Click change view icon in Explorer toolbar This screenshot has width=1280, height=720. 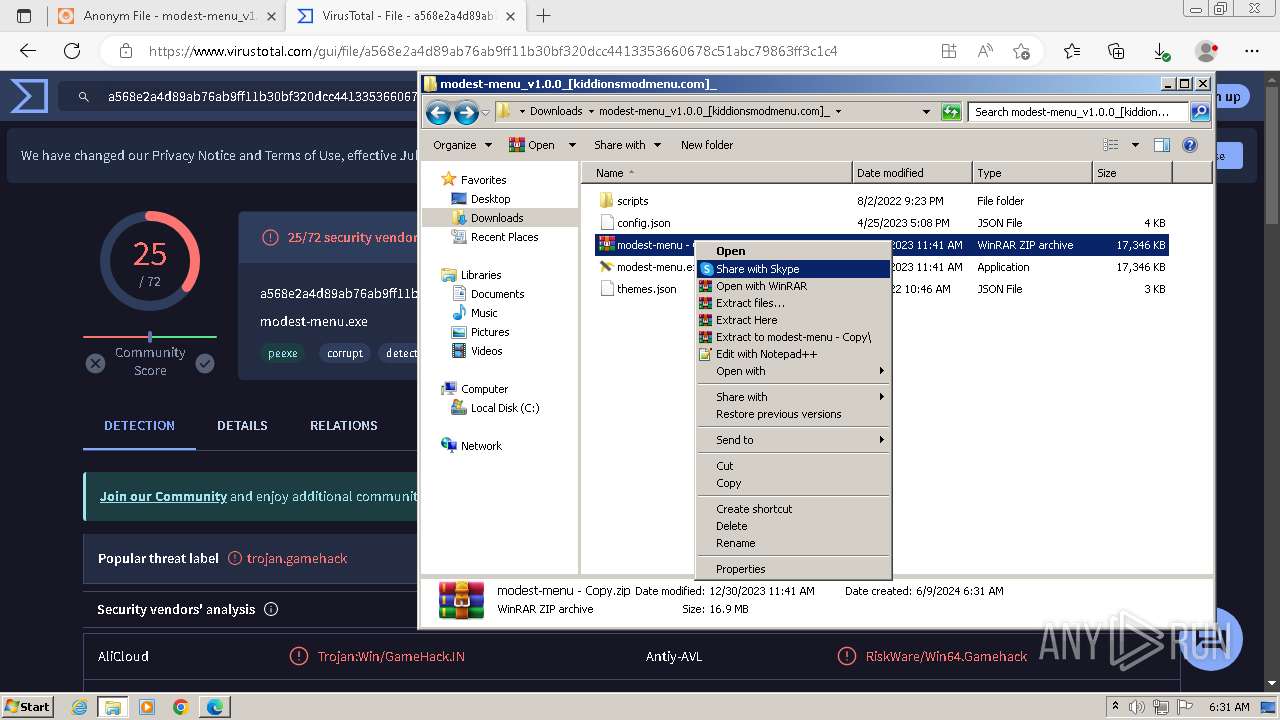tap(1111, 145)
